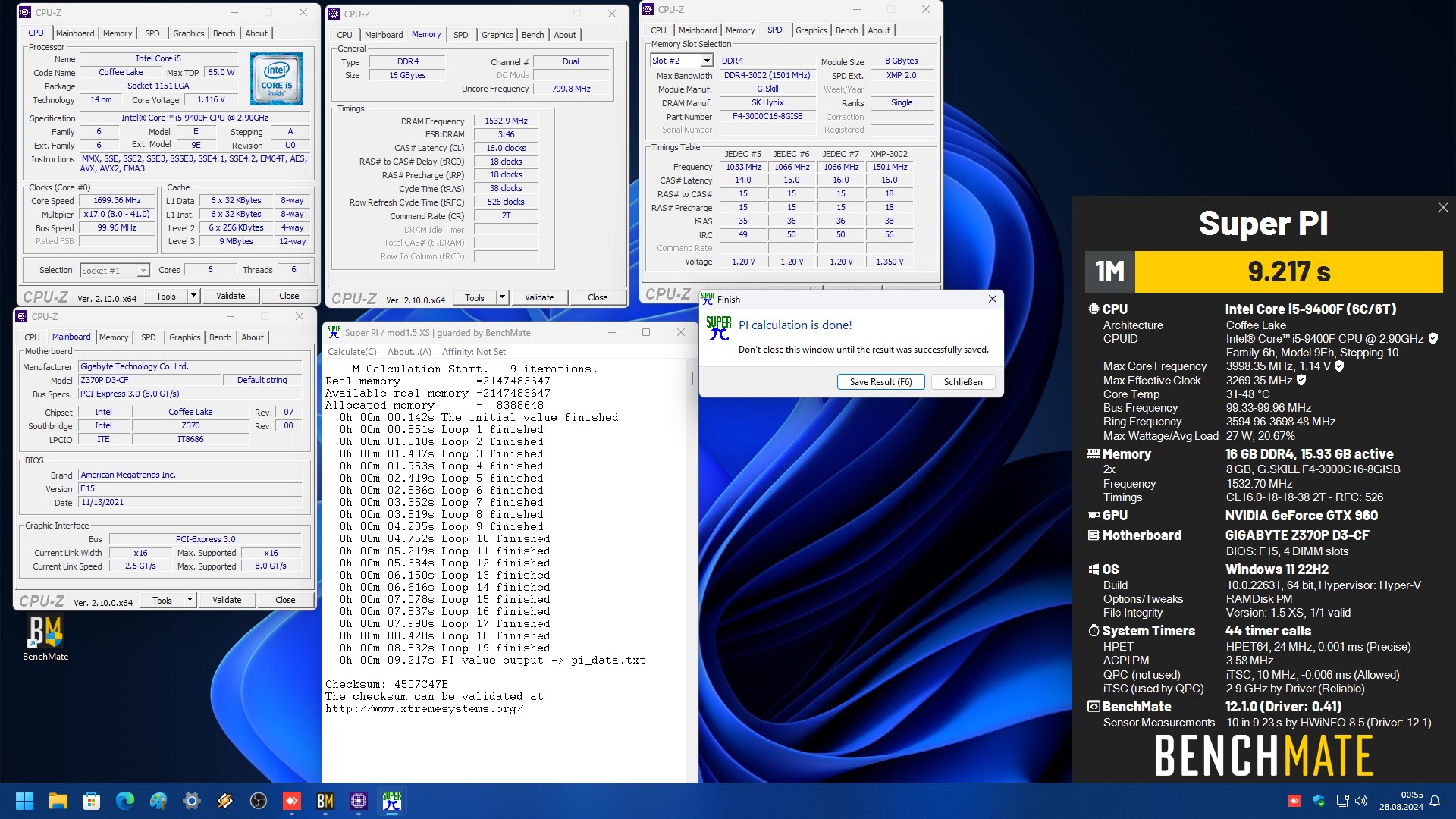
Task: Click the DRAM Frequency 1532.9 MHz value
Action: pyautogui.click(x=507, y=121)
